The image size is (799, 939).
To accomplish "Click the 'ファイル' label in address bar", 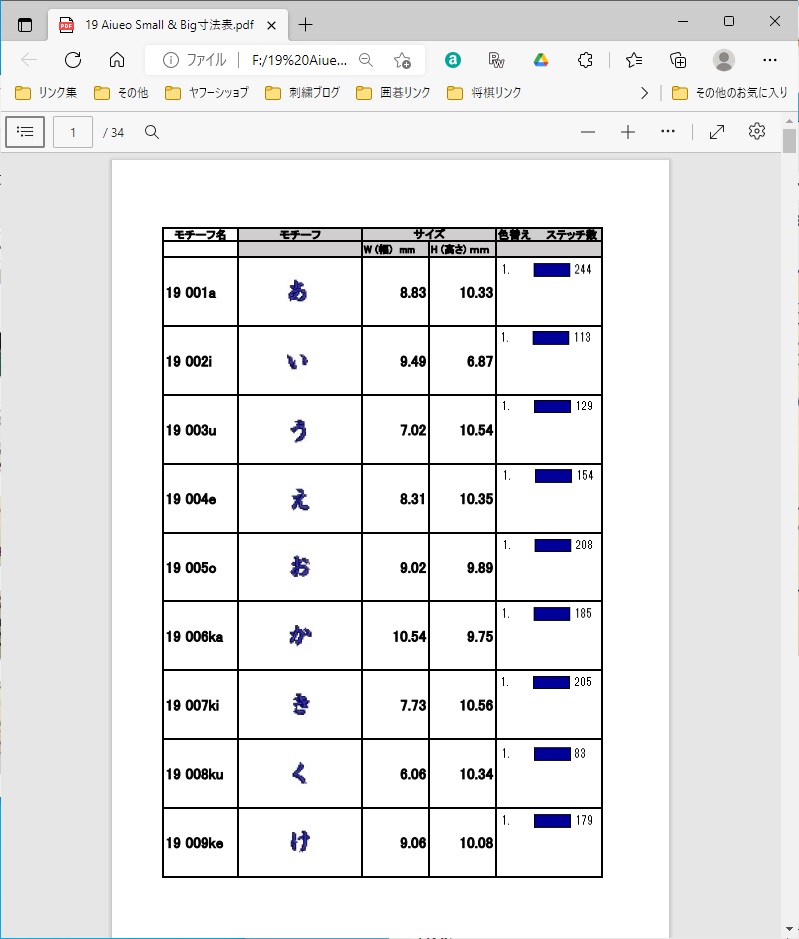I will (206, 60).
